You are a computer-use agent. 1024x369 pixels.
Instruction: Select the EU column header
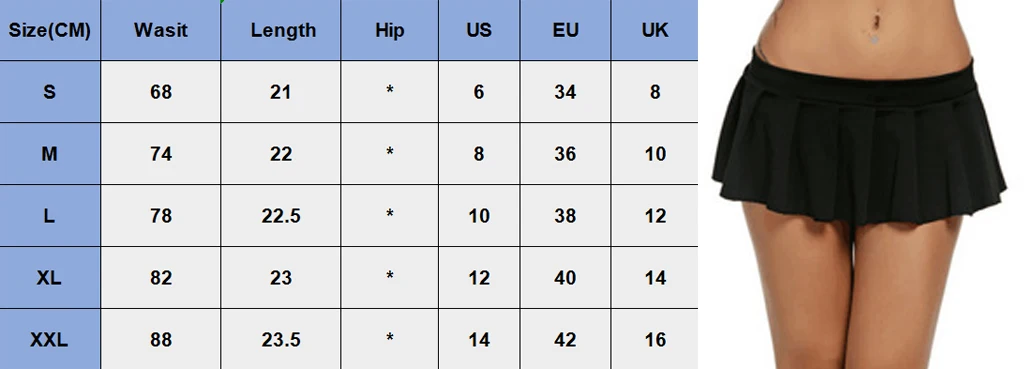566,30
